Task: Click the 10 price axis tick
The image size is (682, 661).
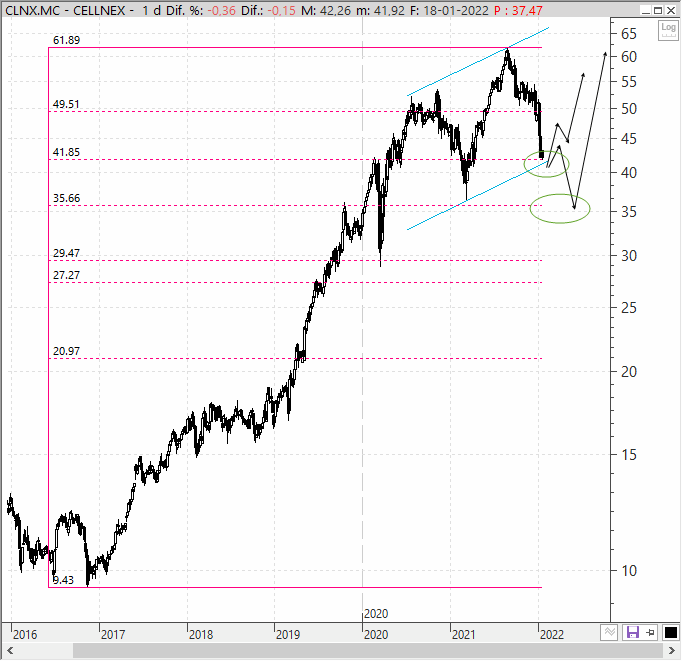Action: 629,571
